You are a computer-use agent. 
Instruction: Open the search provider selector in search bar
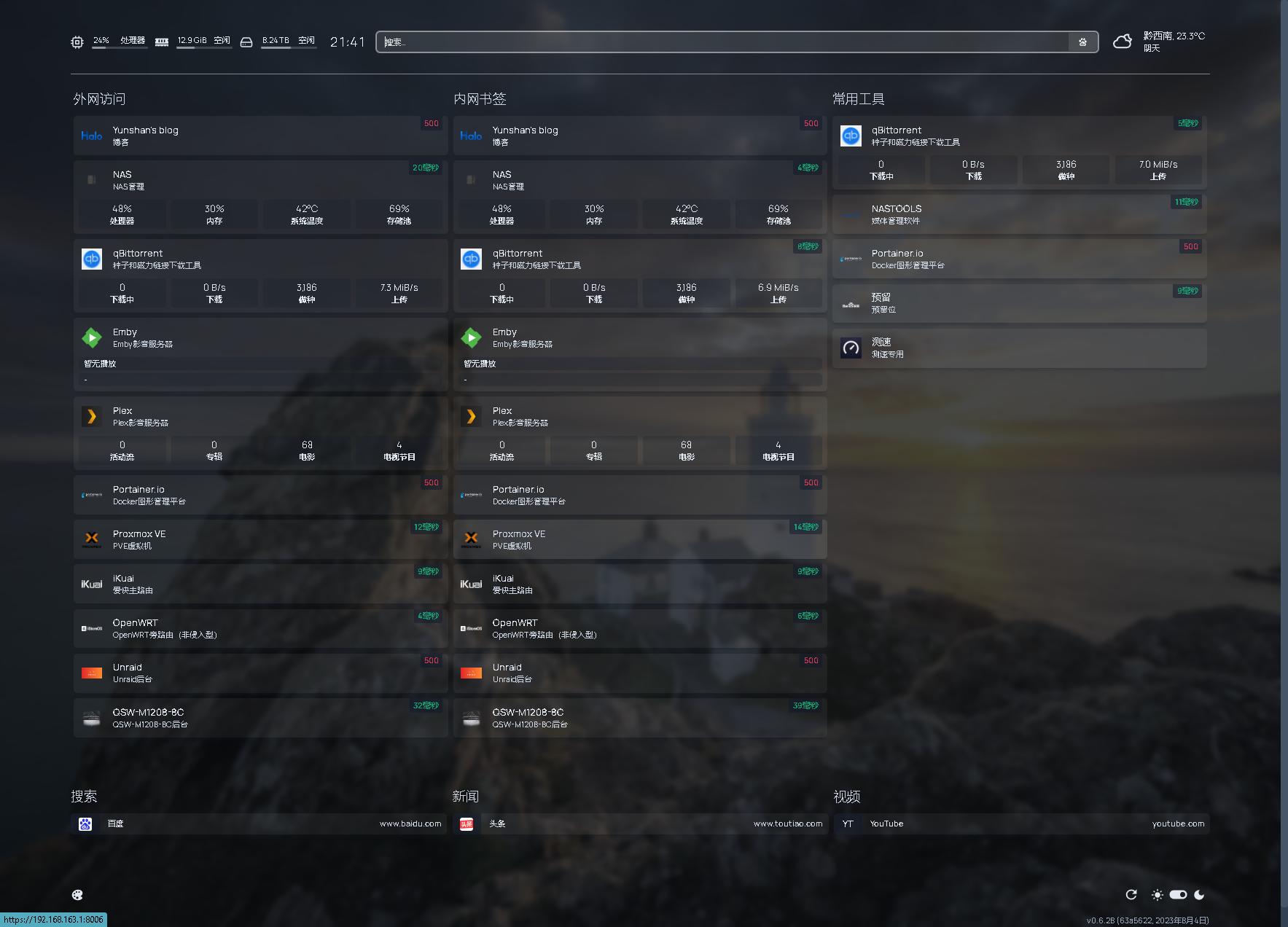point(1082,42)
